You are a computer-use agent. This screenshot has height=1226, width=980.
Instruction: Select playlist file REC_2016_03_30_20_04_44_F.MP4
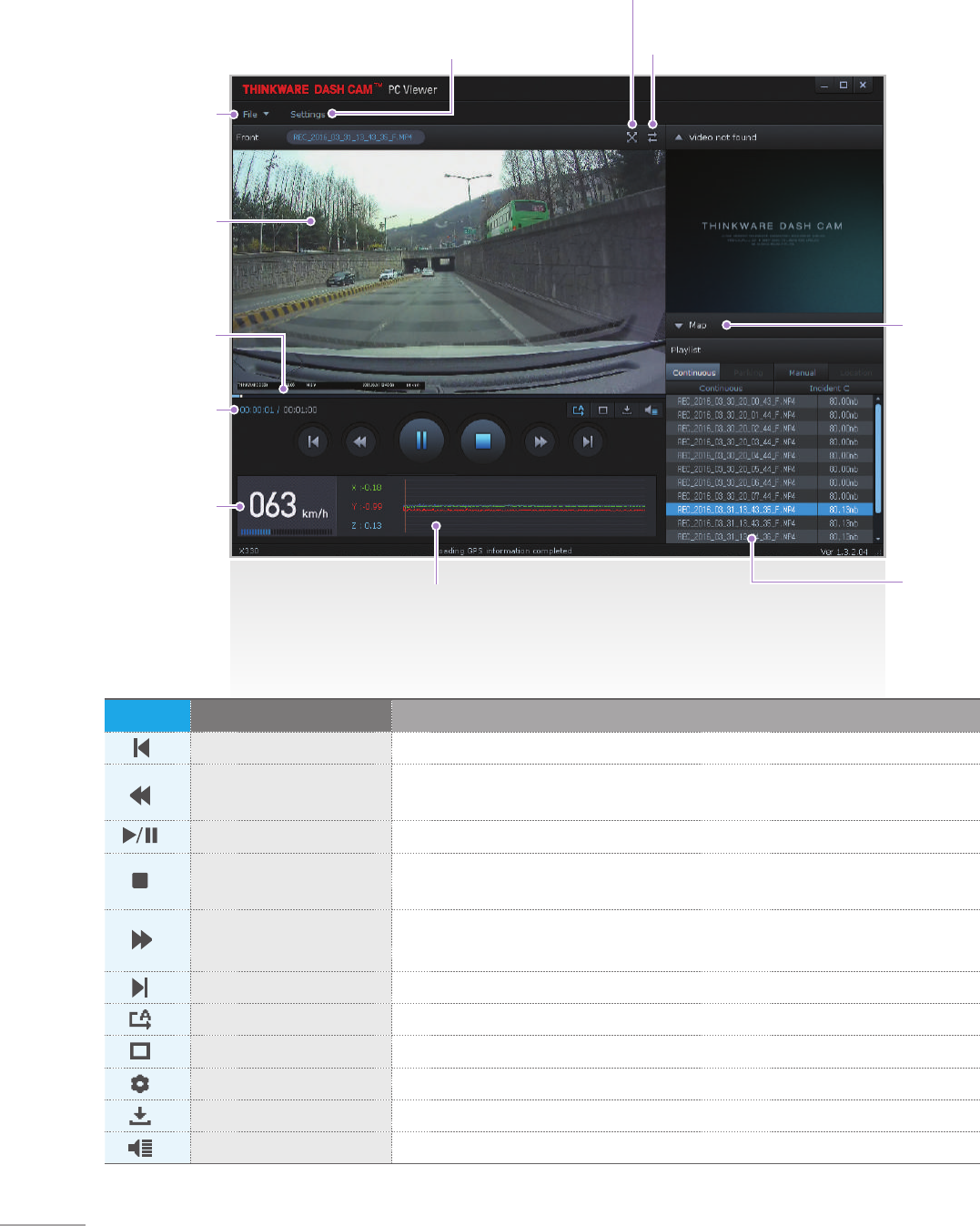pos(770,456)
